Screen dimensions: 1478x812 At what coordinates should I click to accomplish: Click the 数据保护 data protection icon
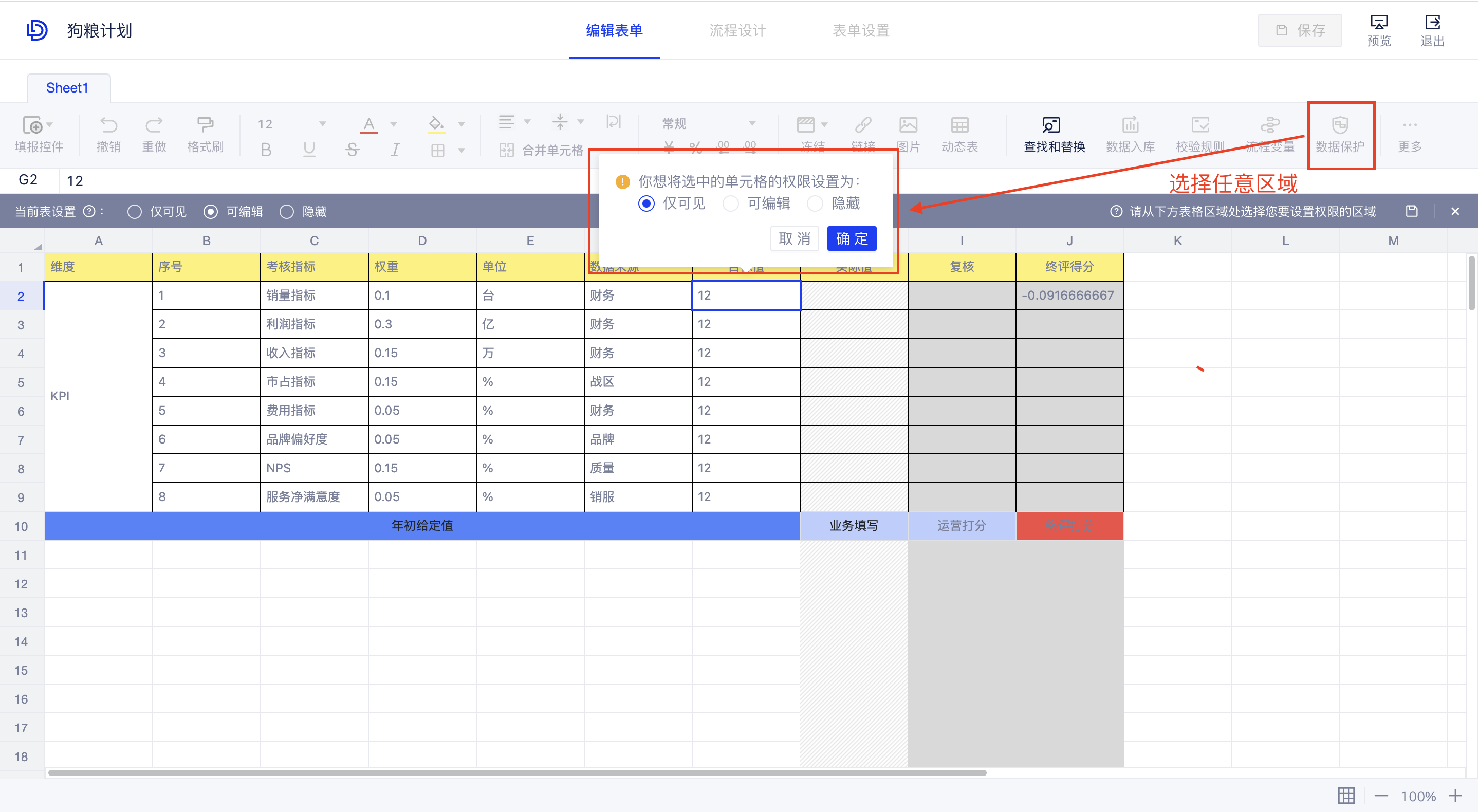(x=1341, y=134)
